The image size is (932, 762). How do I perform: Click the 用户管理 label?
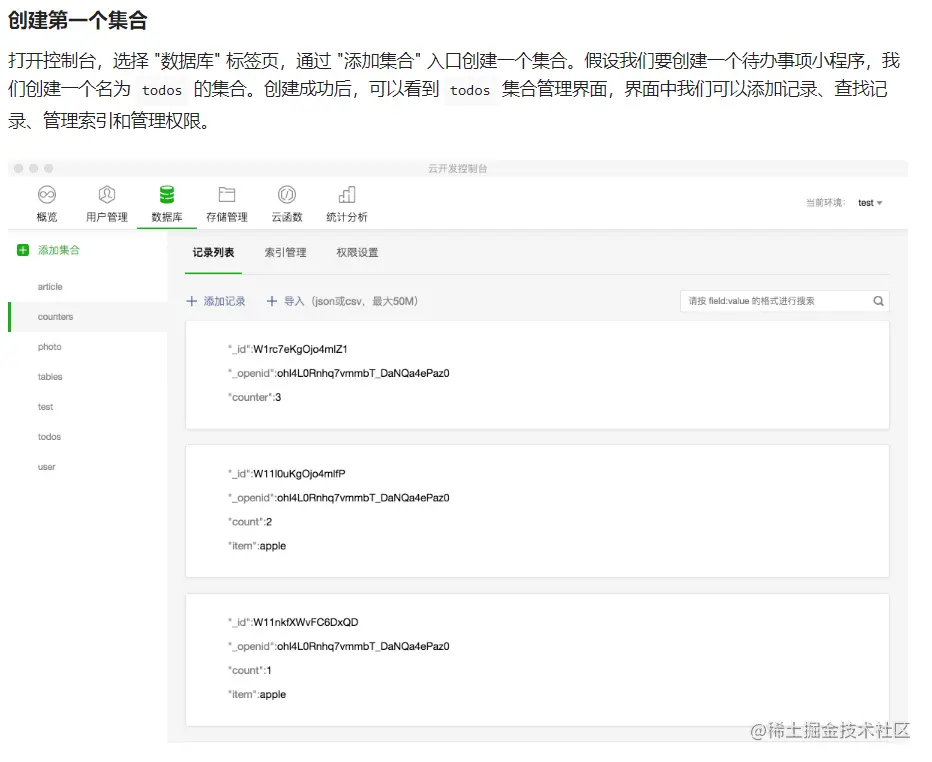point(107,217)
